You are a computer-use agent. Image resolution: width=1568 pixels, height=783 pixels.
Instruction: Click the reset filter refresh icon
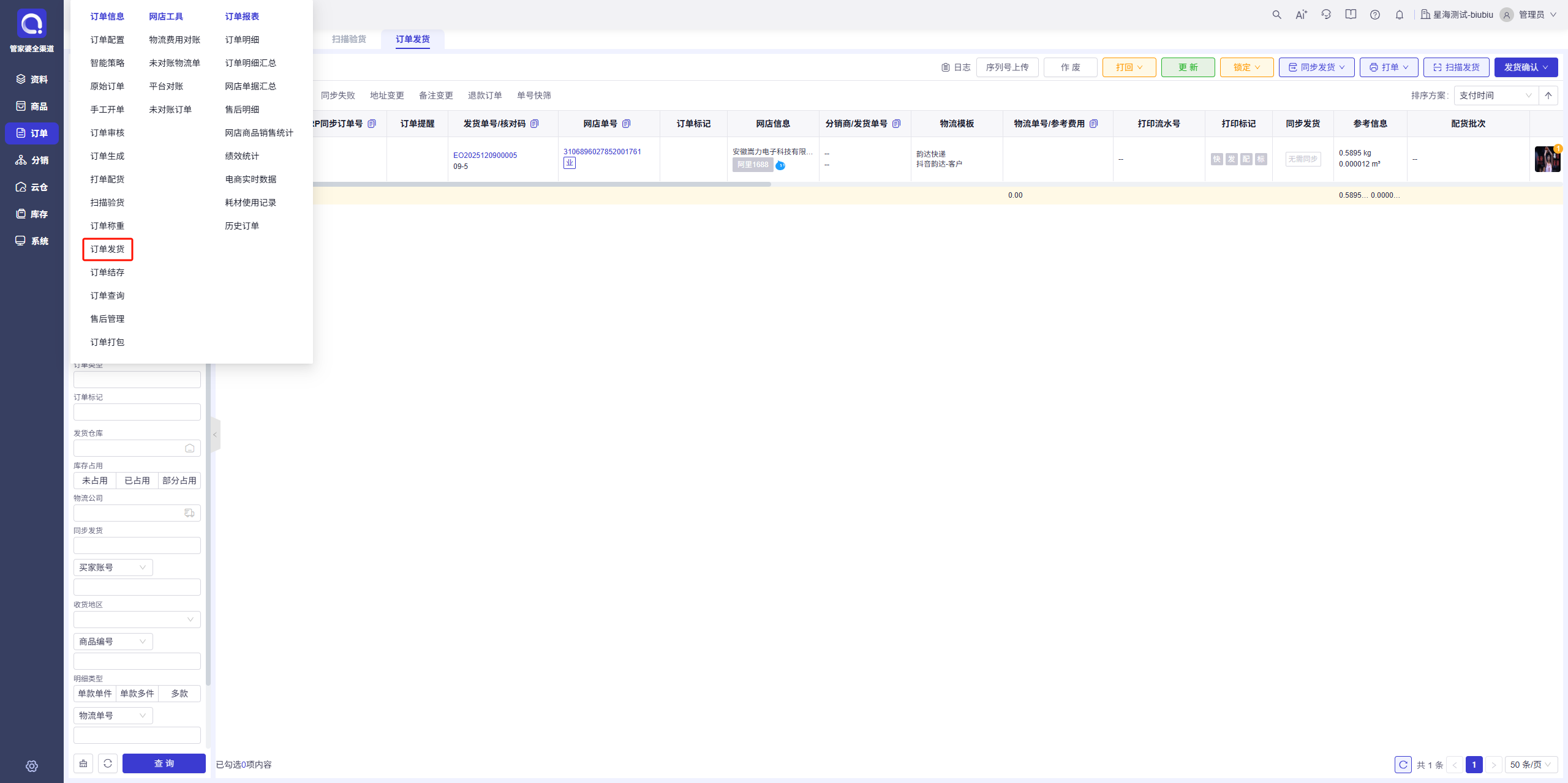pyautogui.click(x=108, y=763)
